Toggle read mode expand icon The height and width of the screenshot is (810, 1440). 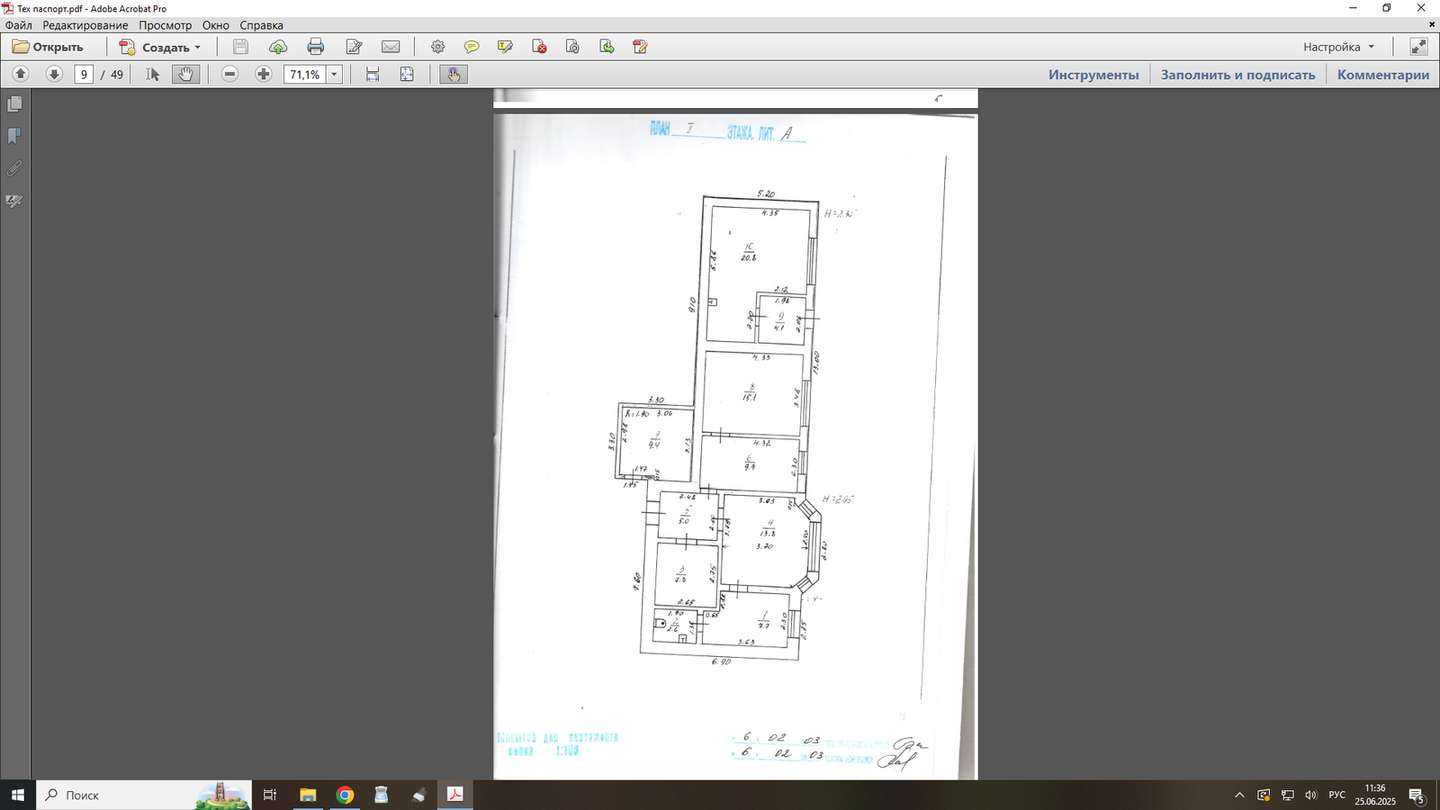[1418, 47]
